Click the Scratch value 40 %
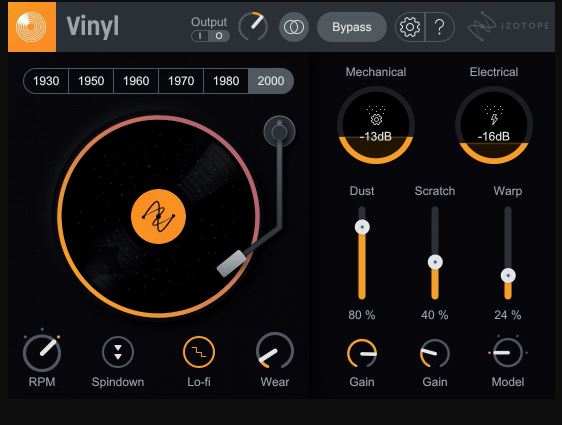The image size is (562, 425). pos(435,315)
